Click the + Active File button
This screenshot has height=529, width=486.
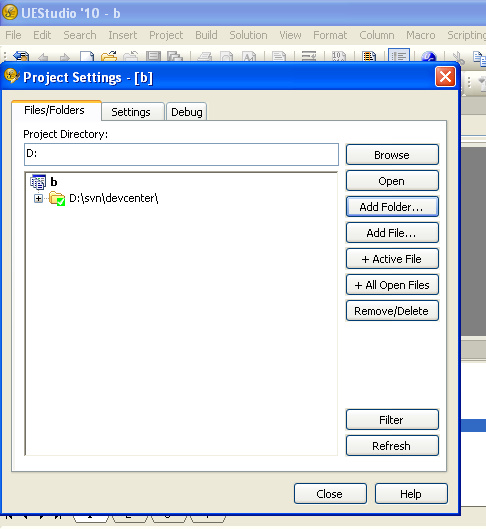coord(392,259)
